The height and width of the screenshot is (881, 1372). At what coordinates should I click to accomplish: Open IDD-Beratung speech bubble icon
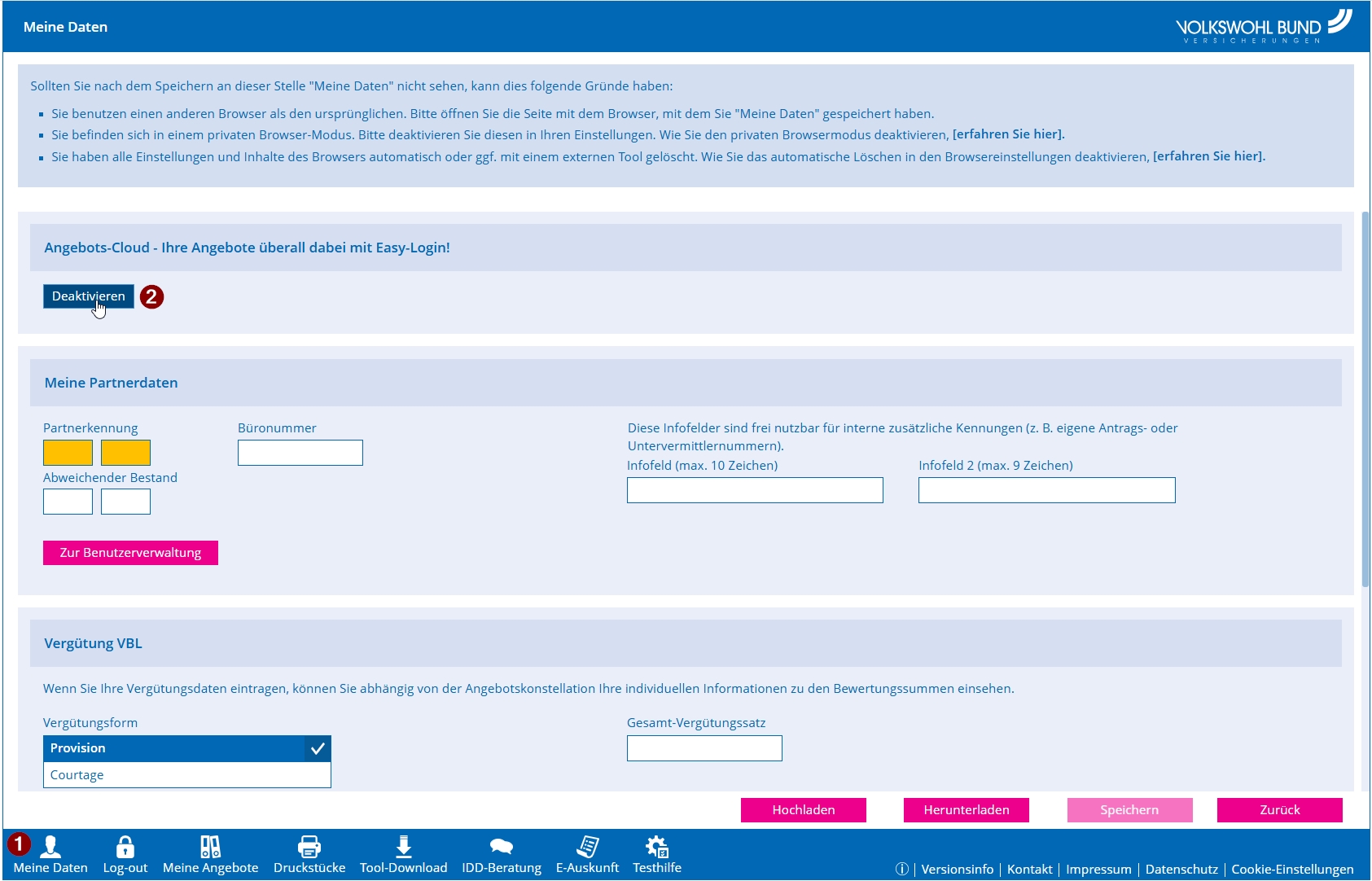pyautogui.click(x=502, y=847)
